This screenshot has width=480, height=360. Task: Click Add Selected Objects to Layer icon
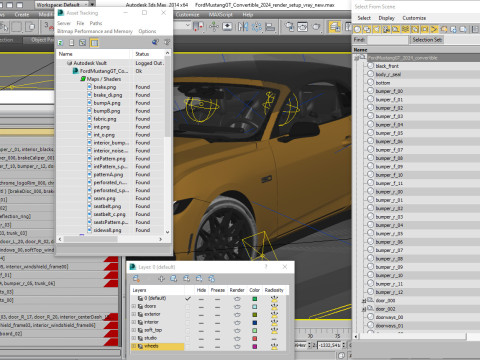pyautogui.click(x=161, y=278)
